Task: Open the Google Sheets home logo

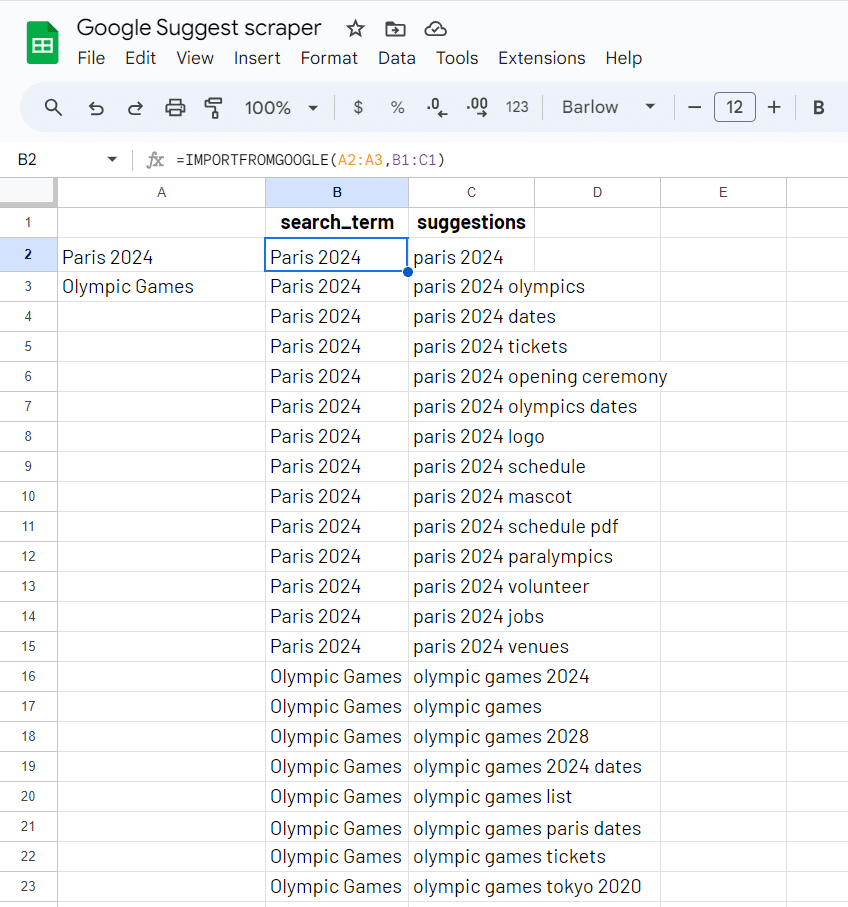Action: pos(43,43)
